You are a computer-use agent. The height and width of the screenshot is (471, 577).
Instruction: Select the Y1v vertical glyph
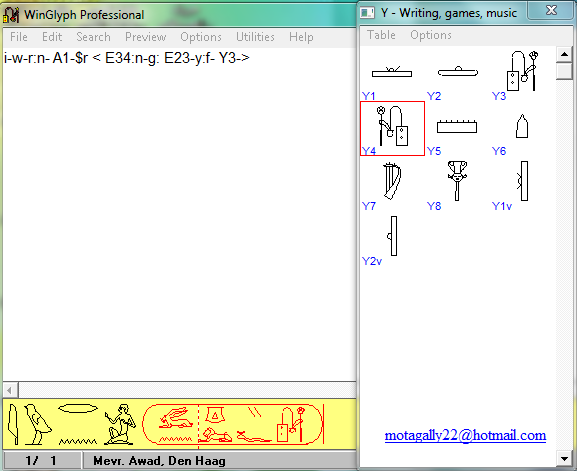click(x=523, y=181)
